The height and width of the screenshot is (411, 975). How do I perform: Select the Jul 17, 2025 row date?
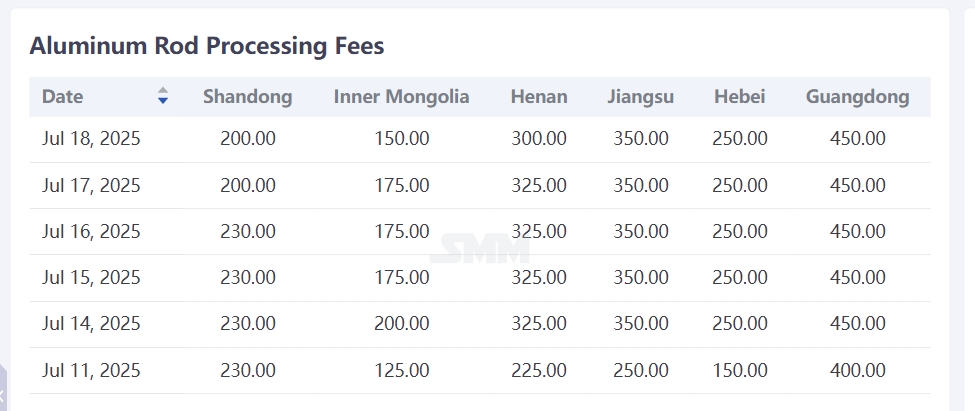point(91,185)
